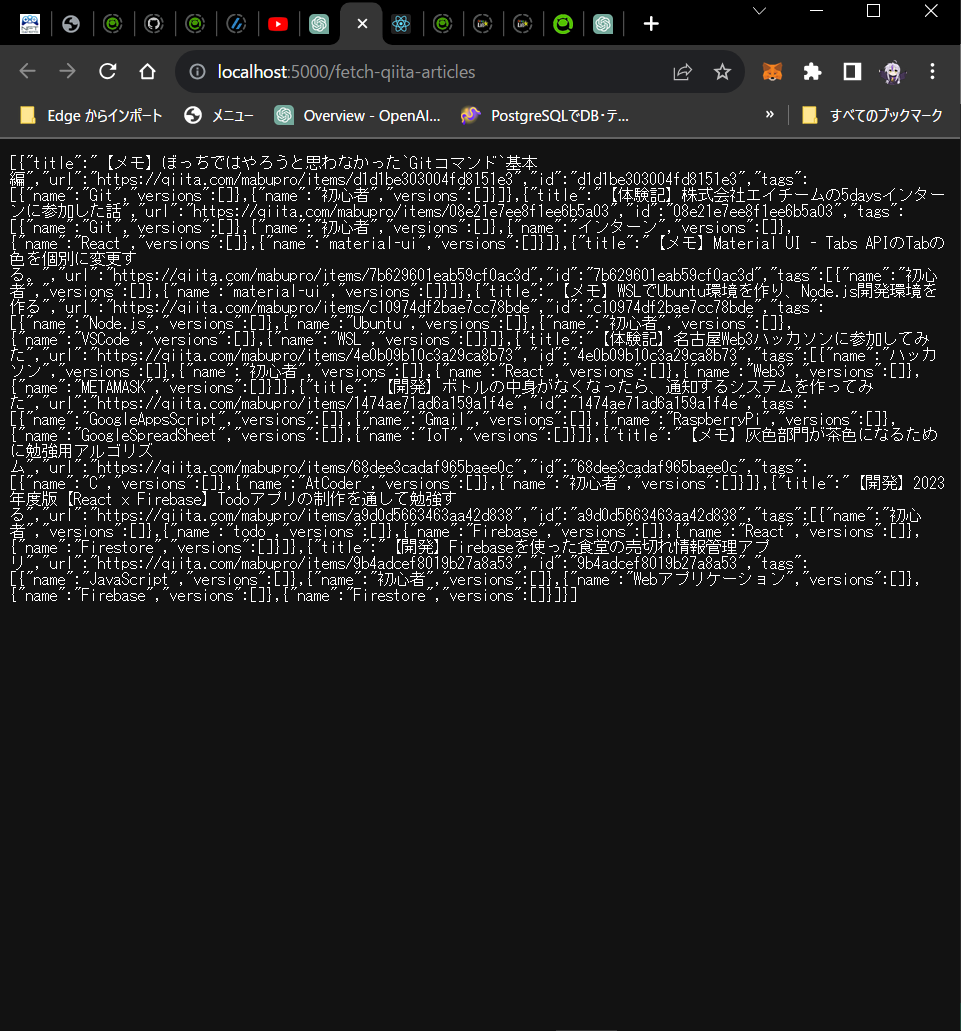Go to the browser home page

click(147, 72)
